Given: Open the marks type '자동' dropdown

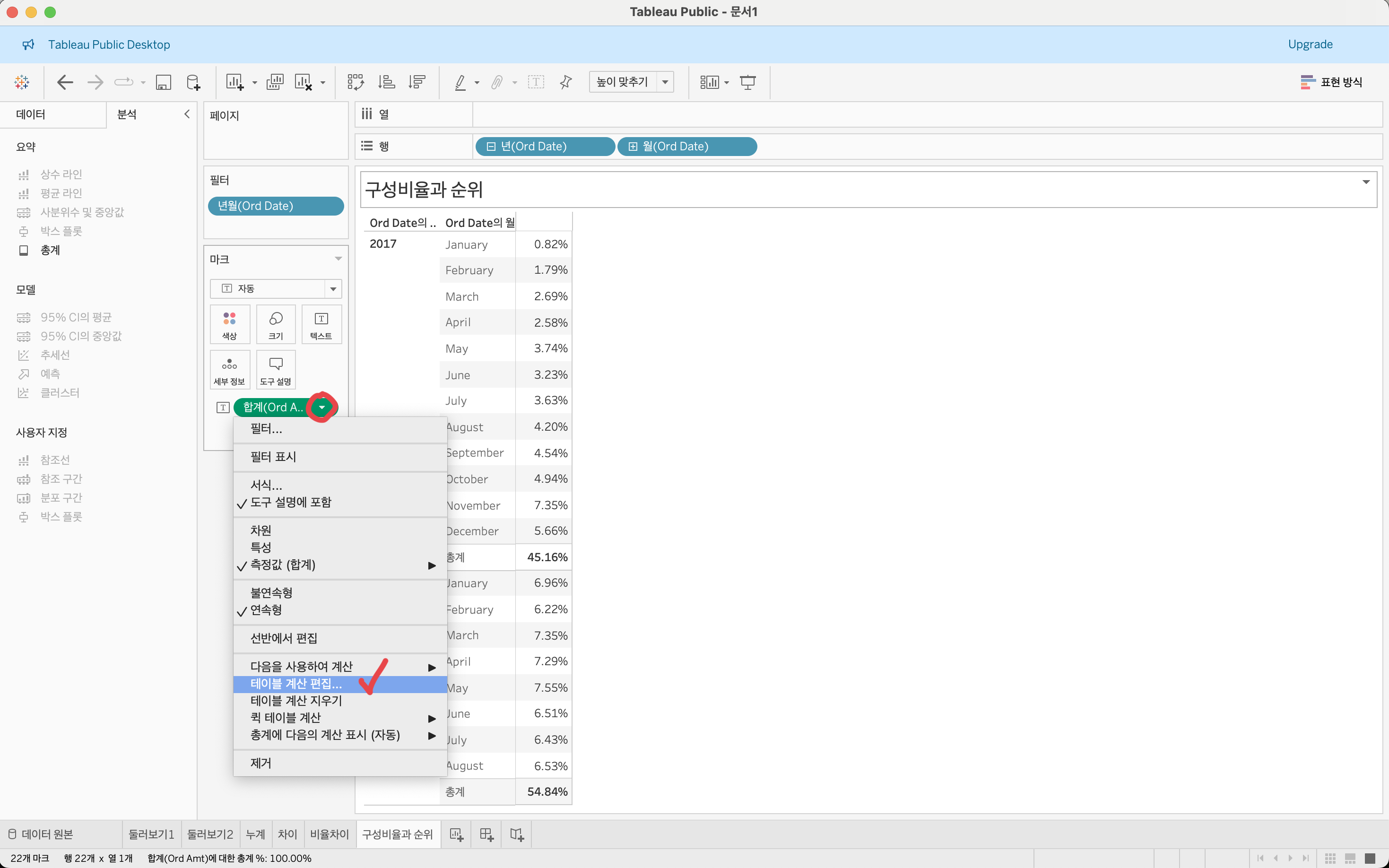Looking at the screenshot, I should tap(276, 288).
